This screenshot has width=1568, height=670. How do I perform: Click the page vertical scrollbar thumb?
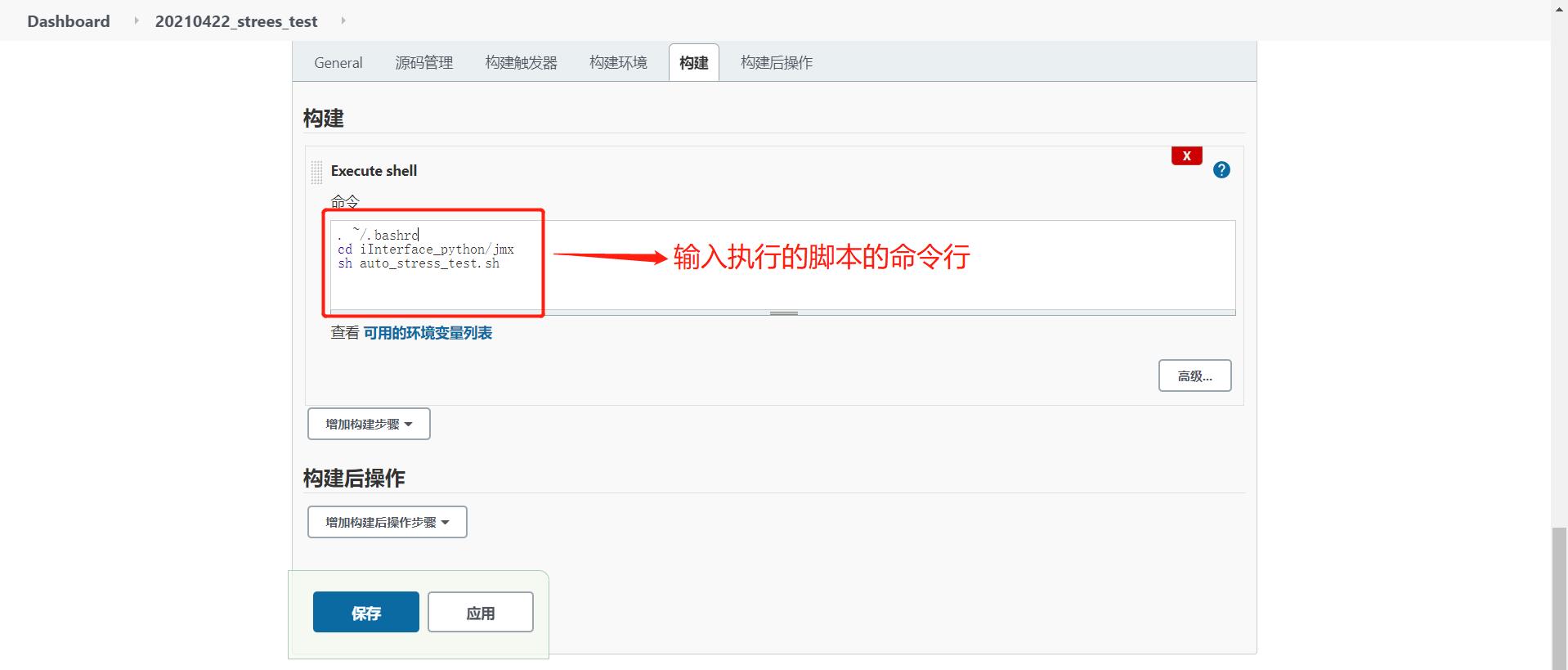[x=1560, y=599]
